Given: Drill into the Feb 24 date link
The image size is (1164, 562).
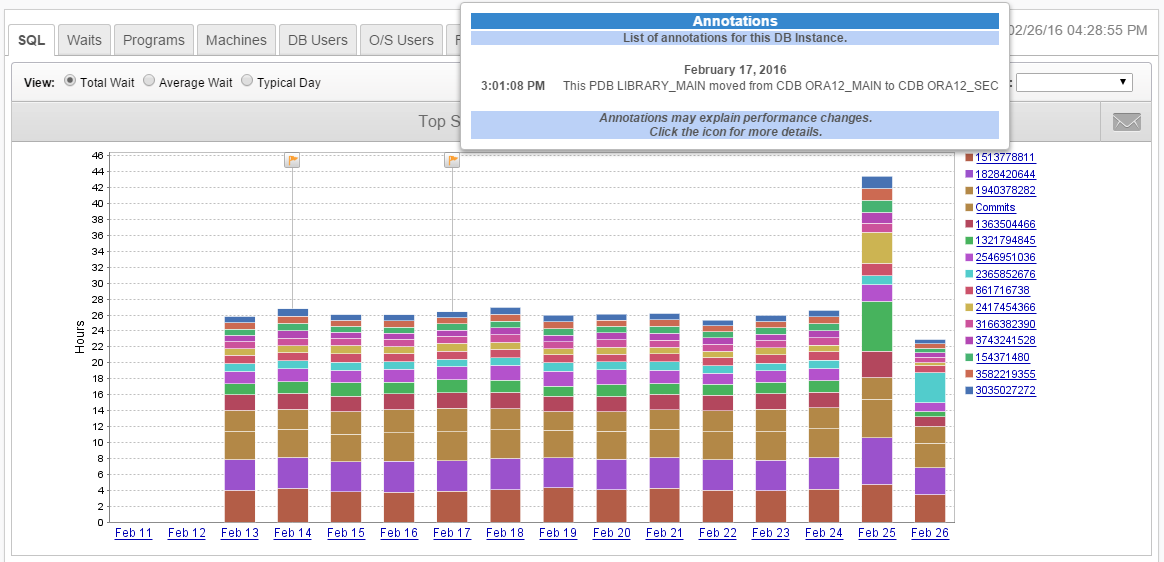Looking at the screenshot, I should (x=824, y=533).
